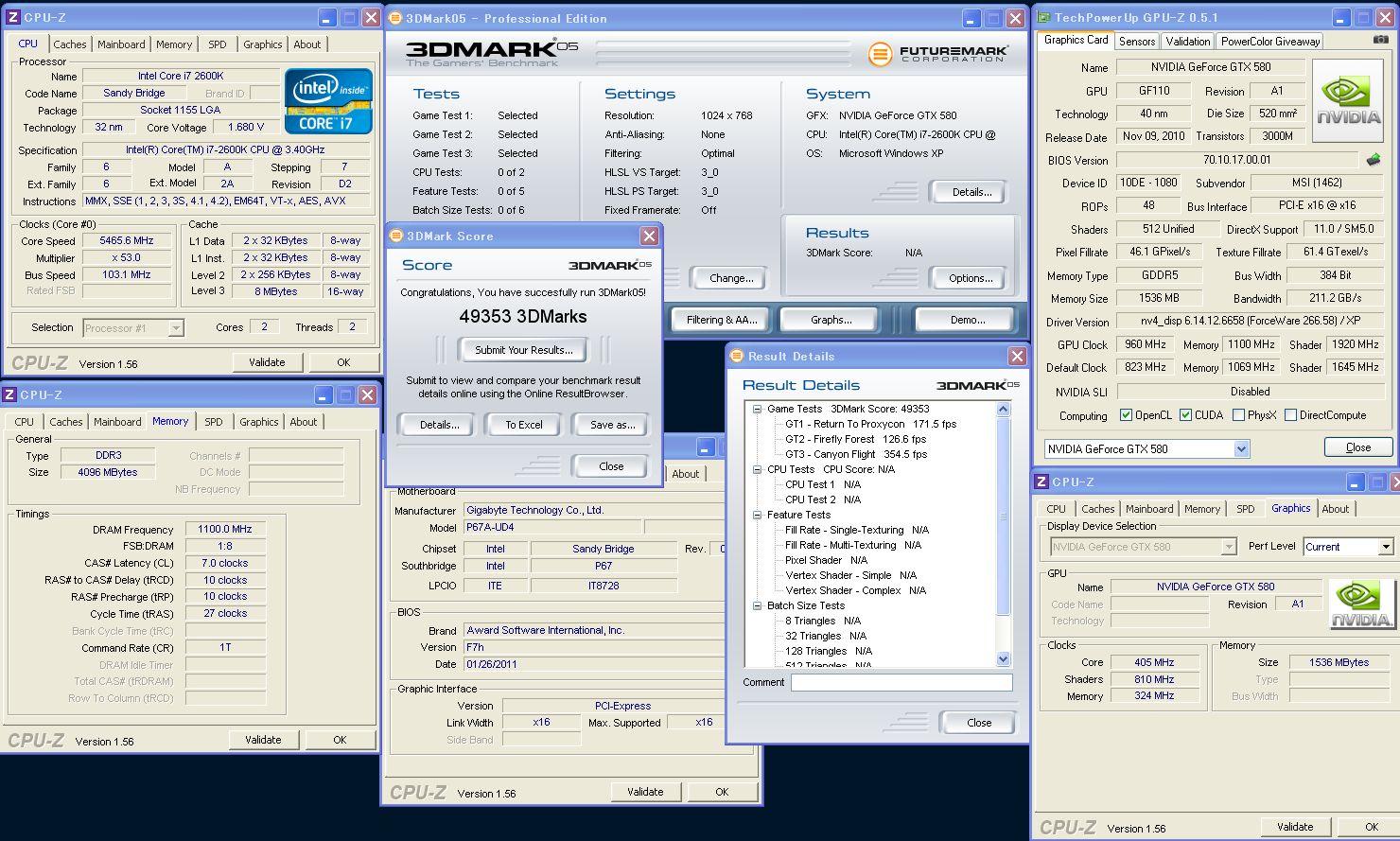Image resolution: width=1400 pixels, height=841 pixels.
Task: Select the Mainboard tab in CPU-Z Graphics window
Action: click(1149, 509)
